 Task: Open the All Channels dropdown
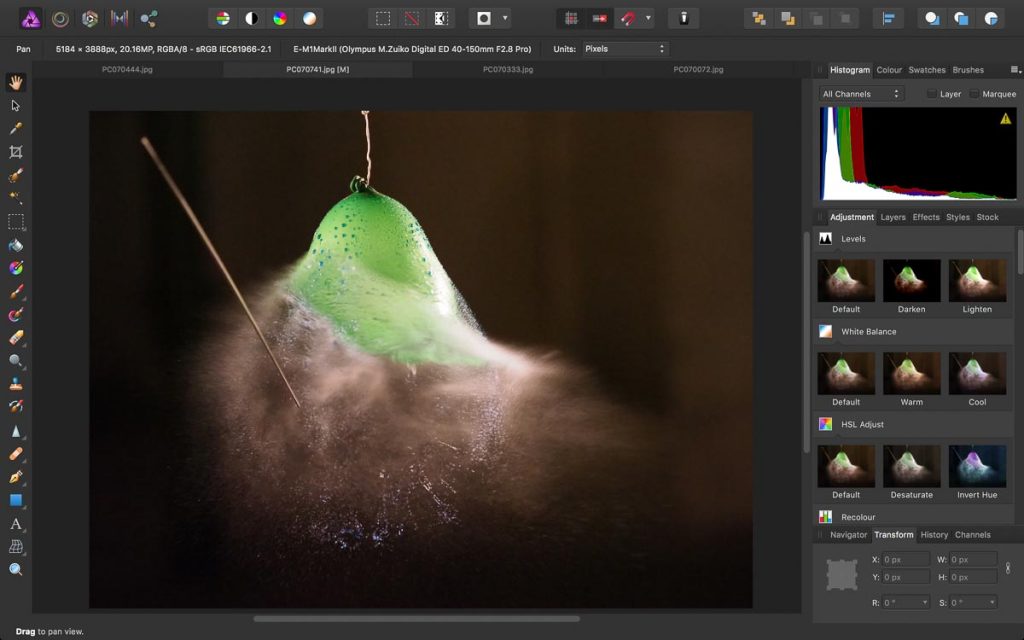coord(861,94)
